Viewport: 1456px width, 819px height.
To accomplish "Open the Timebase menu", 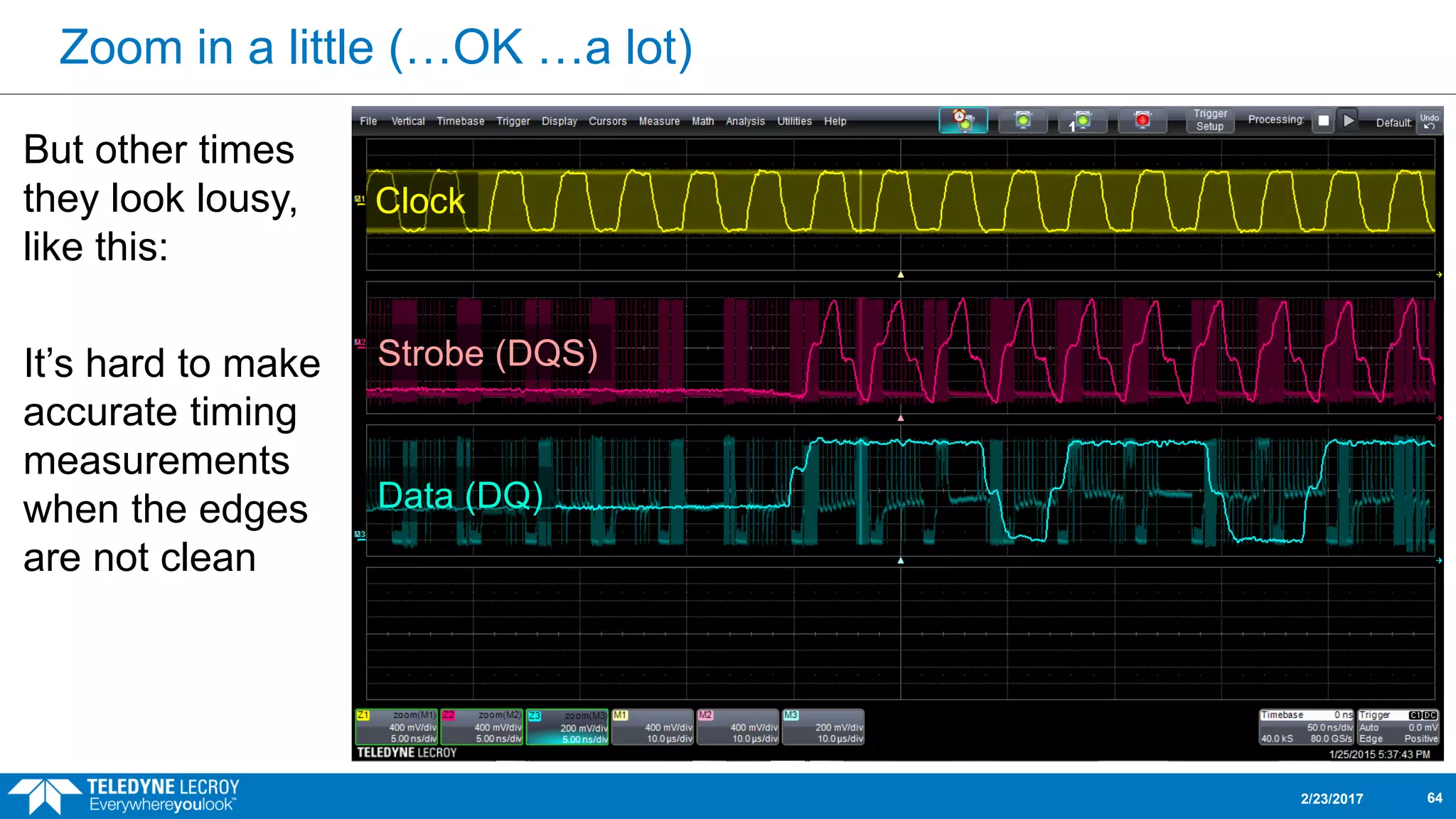I will pos(460,122).
